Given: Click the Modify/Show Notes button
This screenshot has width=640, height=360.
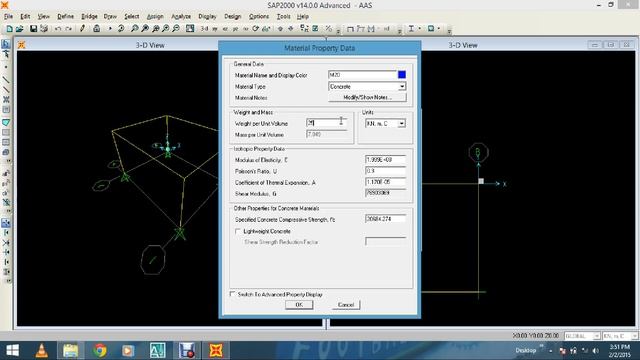Looking at the screenshot, I should [x=367, y=98].
